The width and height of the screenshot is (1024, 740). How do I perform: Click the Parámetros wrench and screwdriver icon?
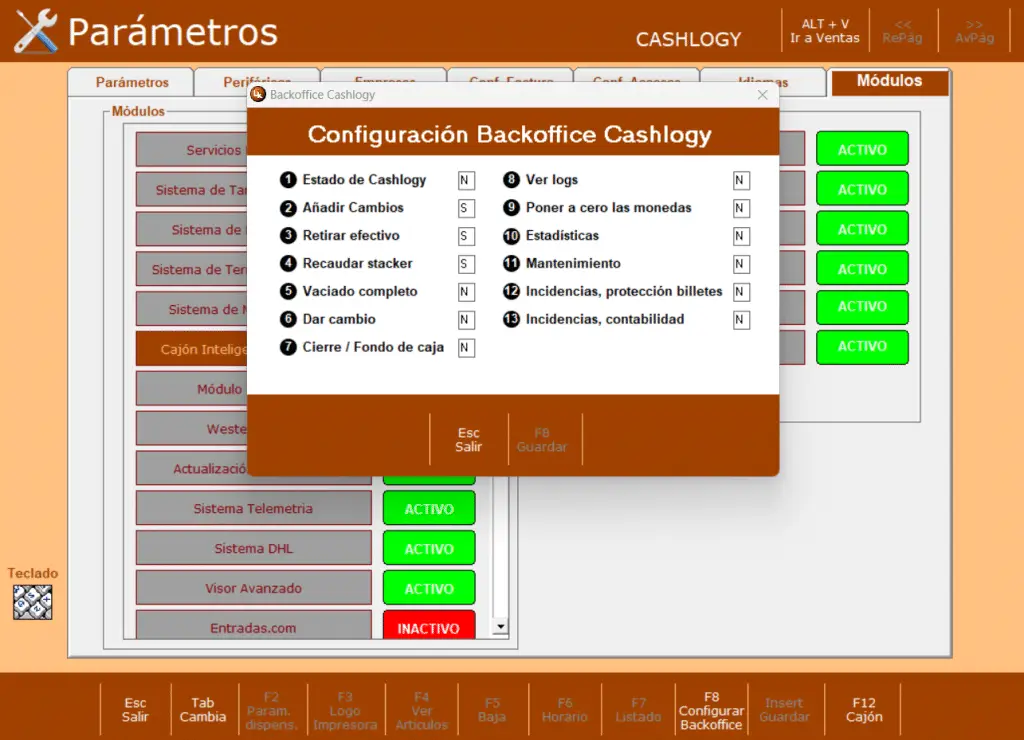36,31
